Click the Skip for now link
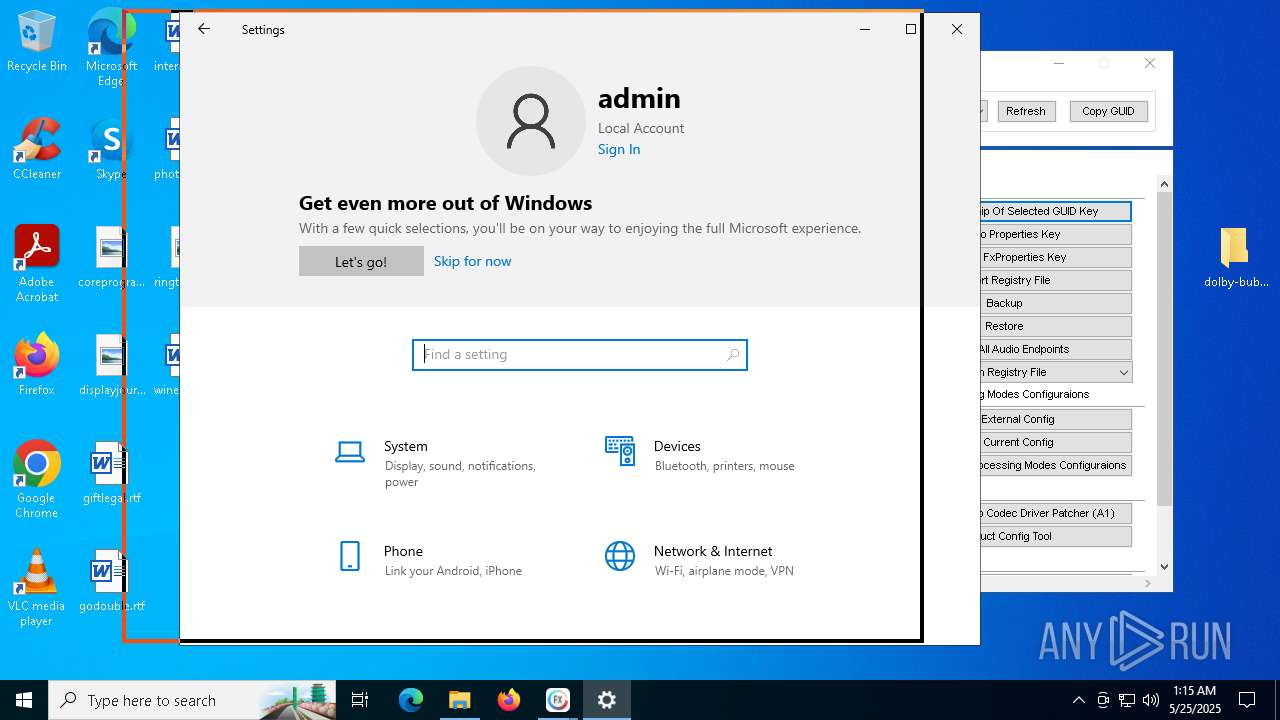The height and width of the screenshot is (720, 1280). (x=472, y=261)
